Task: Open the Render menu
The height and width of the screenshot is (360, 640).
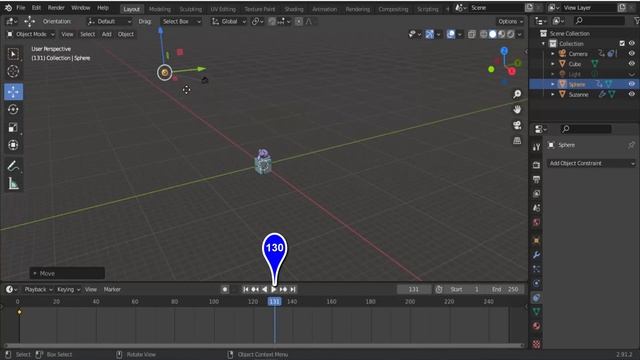Action: point(56,8)
